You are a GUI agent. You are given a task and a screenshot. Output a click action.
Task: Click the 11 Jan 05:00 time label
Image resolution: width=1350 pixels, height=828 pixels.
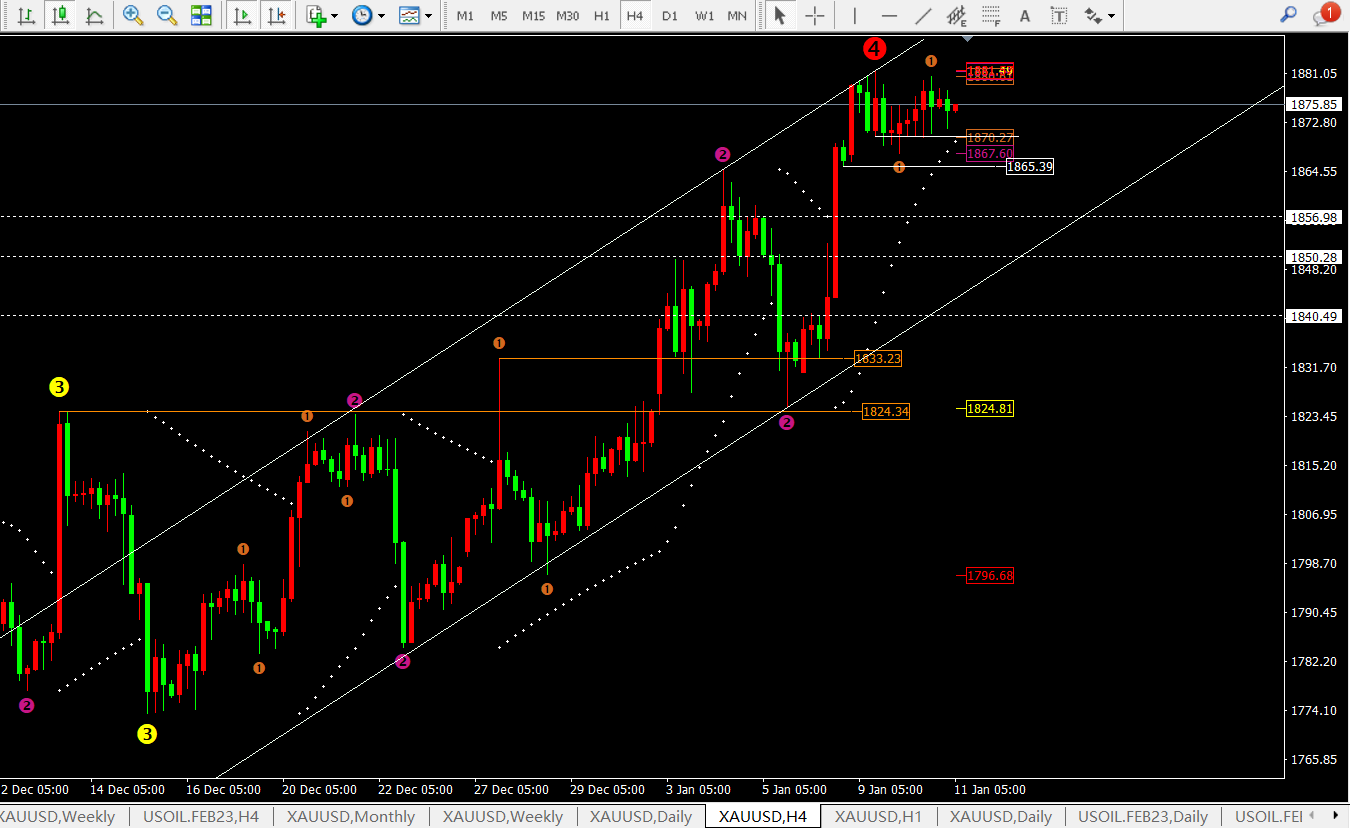click(990, 790)
